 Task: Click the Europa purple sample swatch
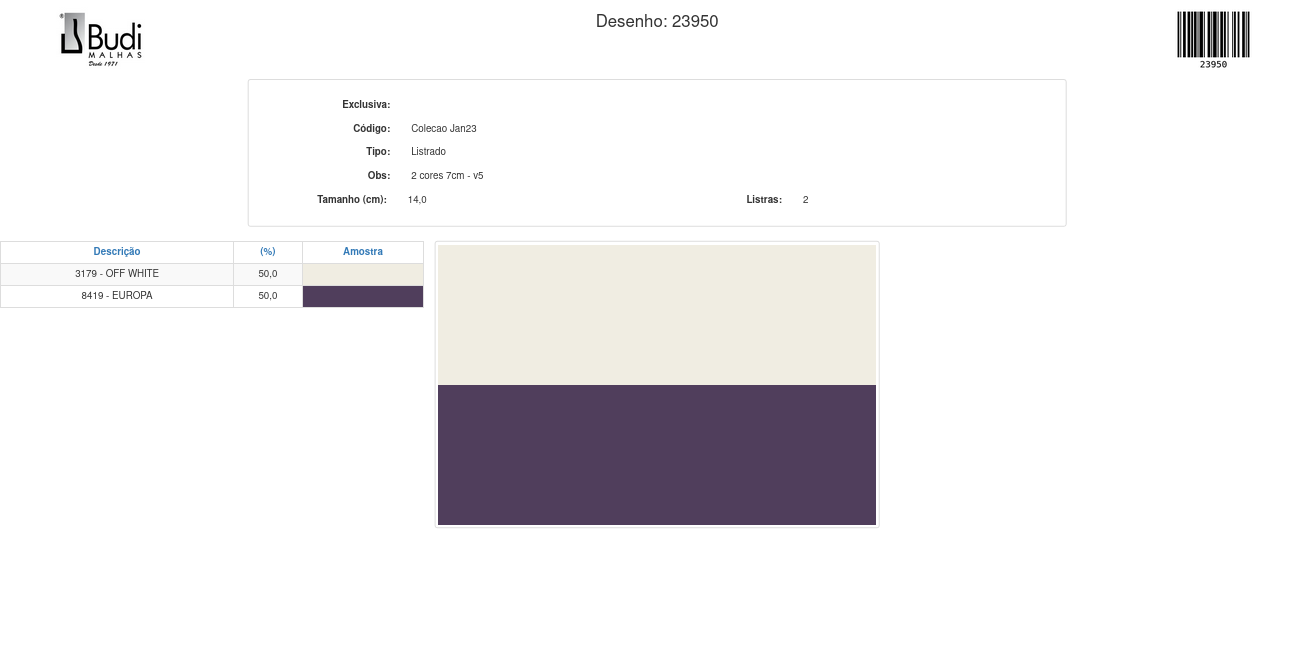[x=362, y=297]
